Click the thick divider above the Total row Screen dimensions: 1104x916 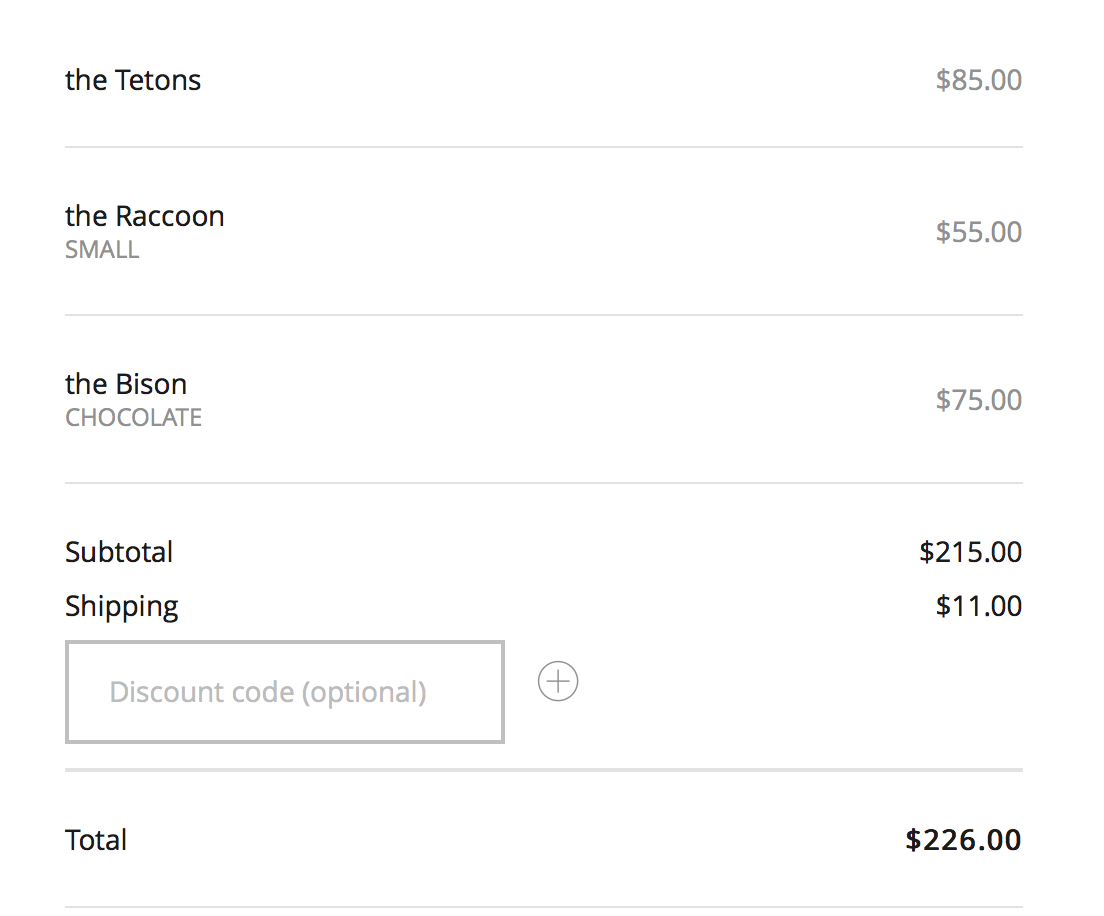pyautogui.click(x=544, y=770)
